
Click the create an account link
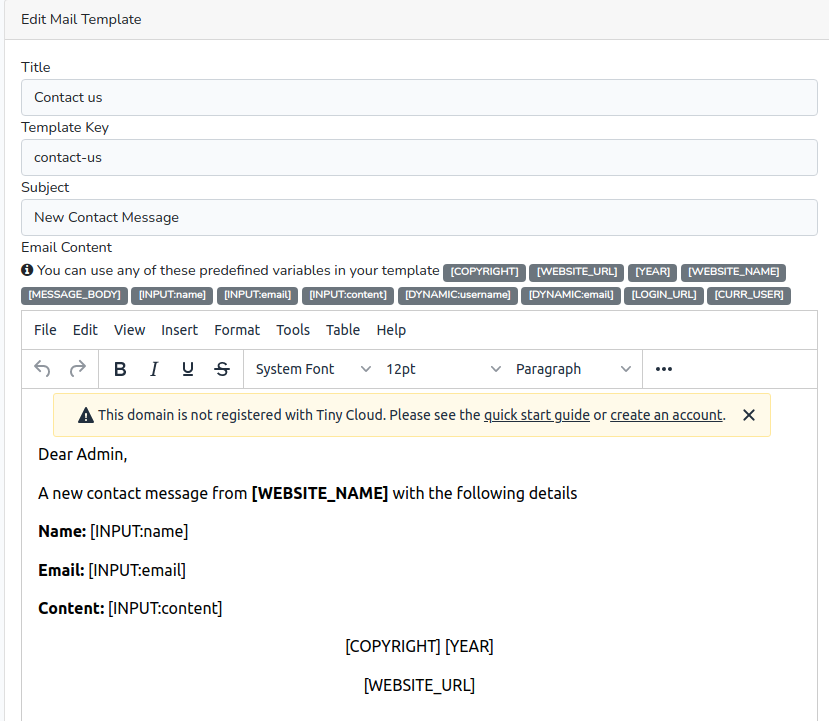point(667,414)
